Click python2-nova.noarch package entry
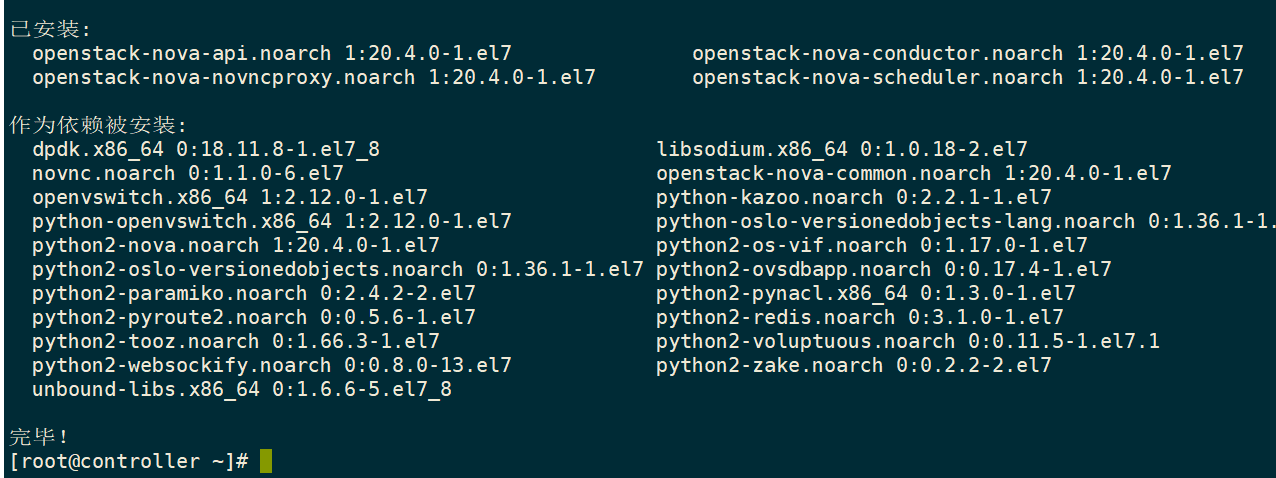This screenshot has width=1276, height=478. [236, 245]
